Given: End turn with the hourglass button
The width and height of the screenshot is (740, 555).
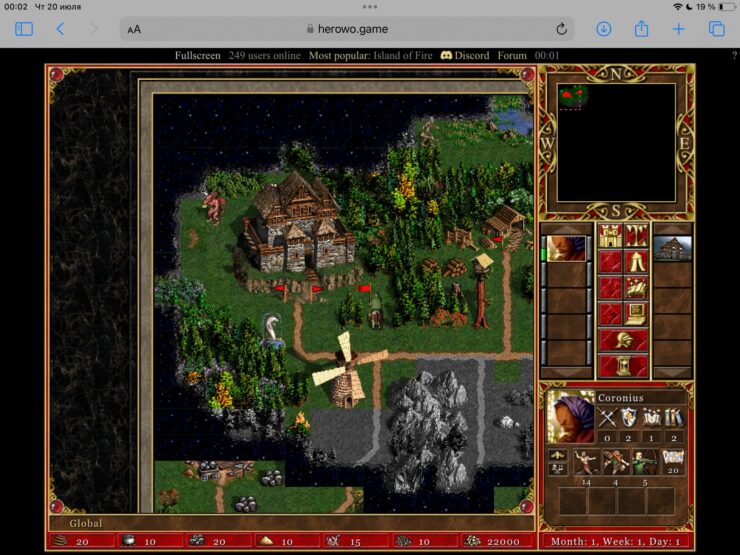Looking at the screenshot, I should click(x=623, y=366).
